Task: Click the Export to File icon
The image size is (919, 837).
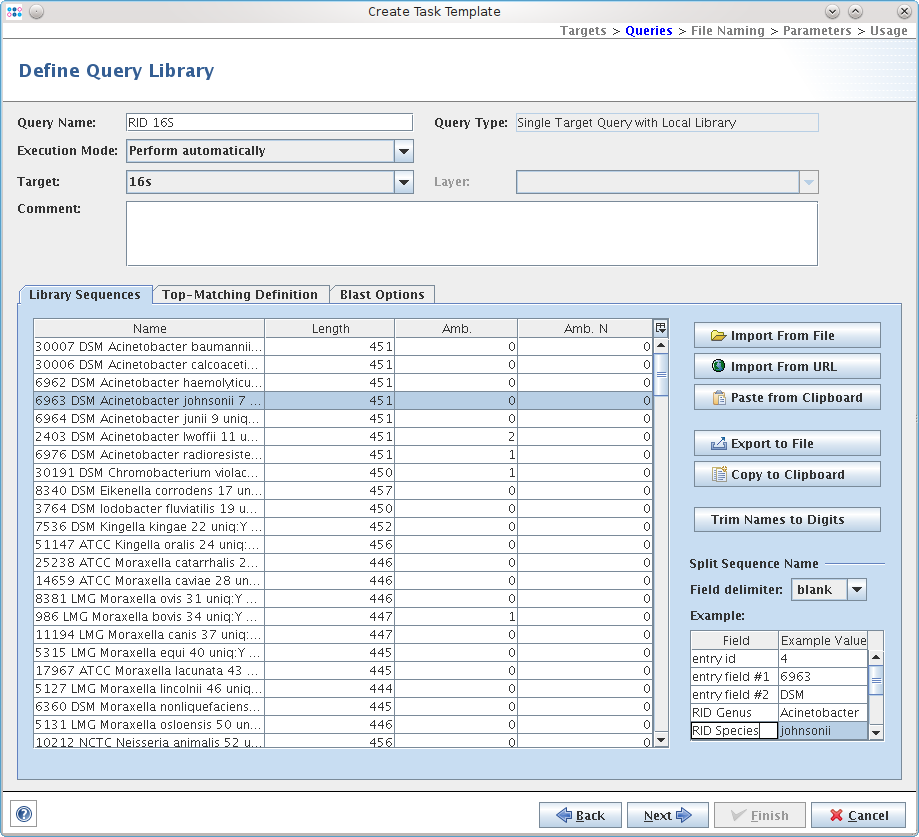Action: pyautogui.click(x=718, y=444)
